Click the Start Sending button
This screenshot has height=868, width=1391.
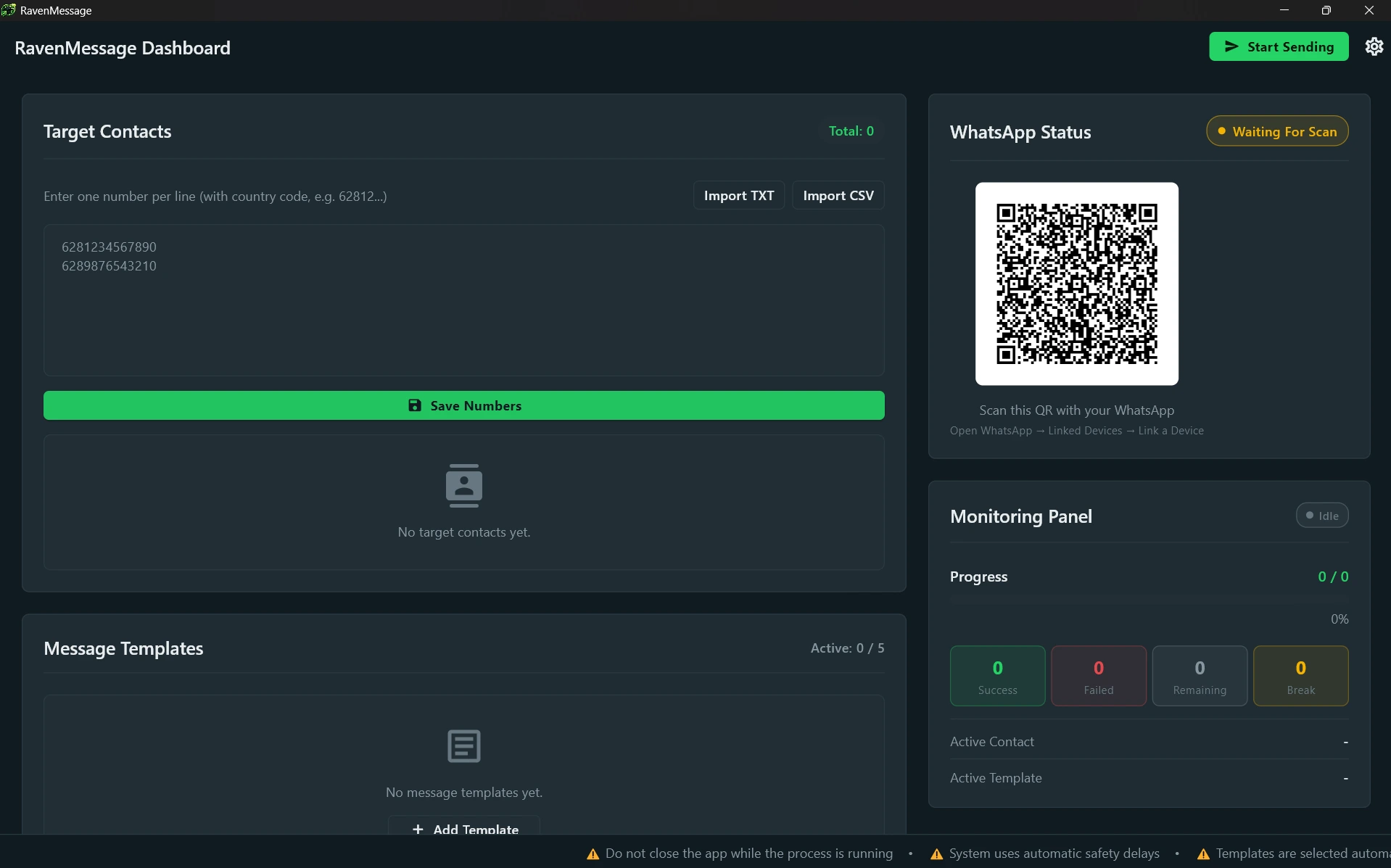(x=1279, y=47)
